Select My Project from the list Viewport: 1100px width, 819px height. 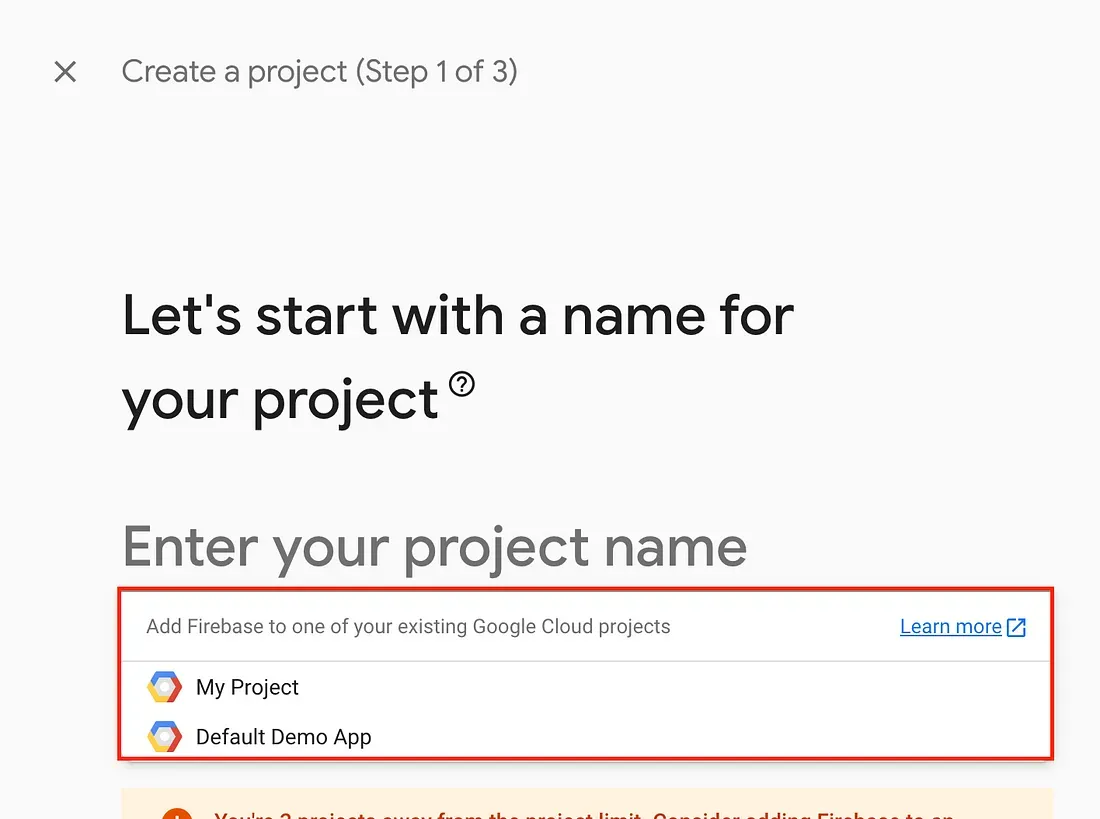(586, 687)
